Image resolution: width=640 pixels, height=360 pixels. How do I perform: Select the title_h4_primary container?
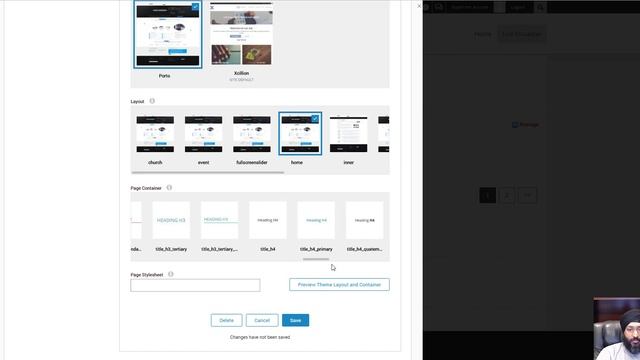(x=316, y=220)
